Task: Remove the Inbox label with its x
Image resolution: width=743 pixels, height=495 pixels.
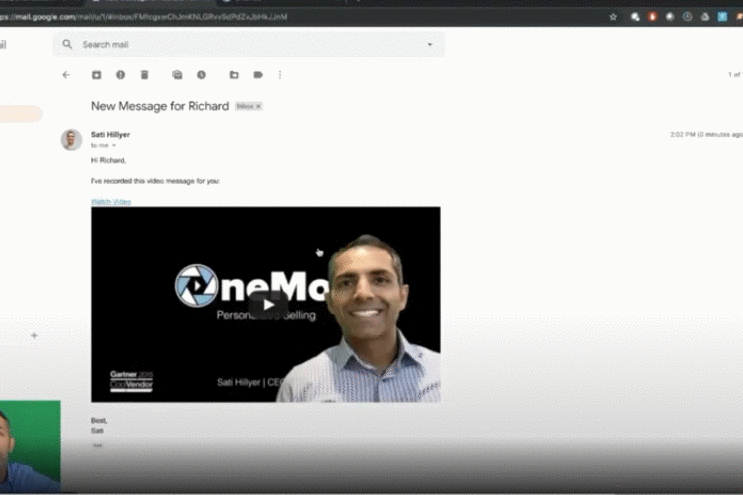Action: pos(259,107)
